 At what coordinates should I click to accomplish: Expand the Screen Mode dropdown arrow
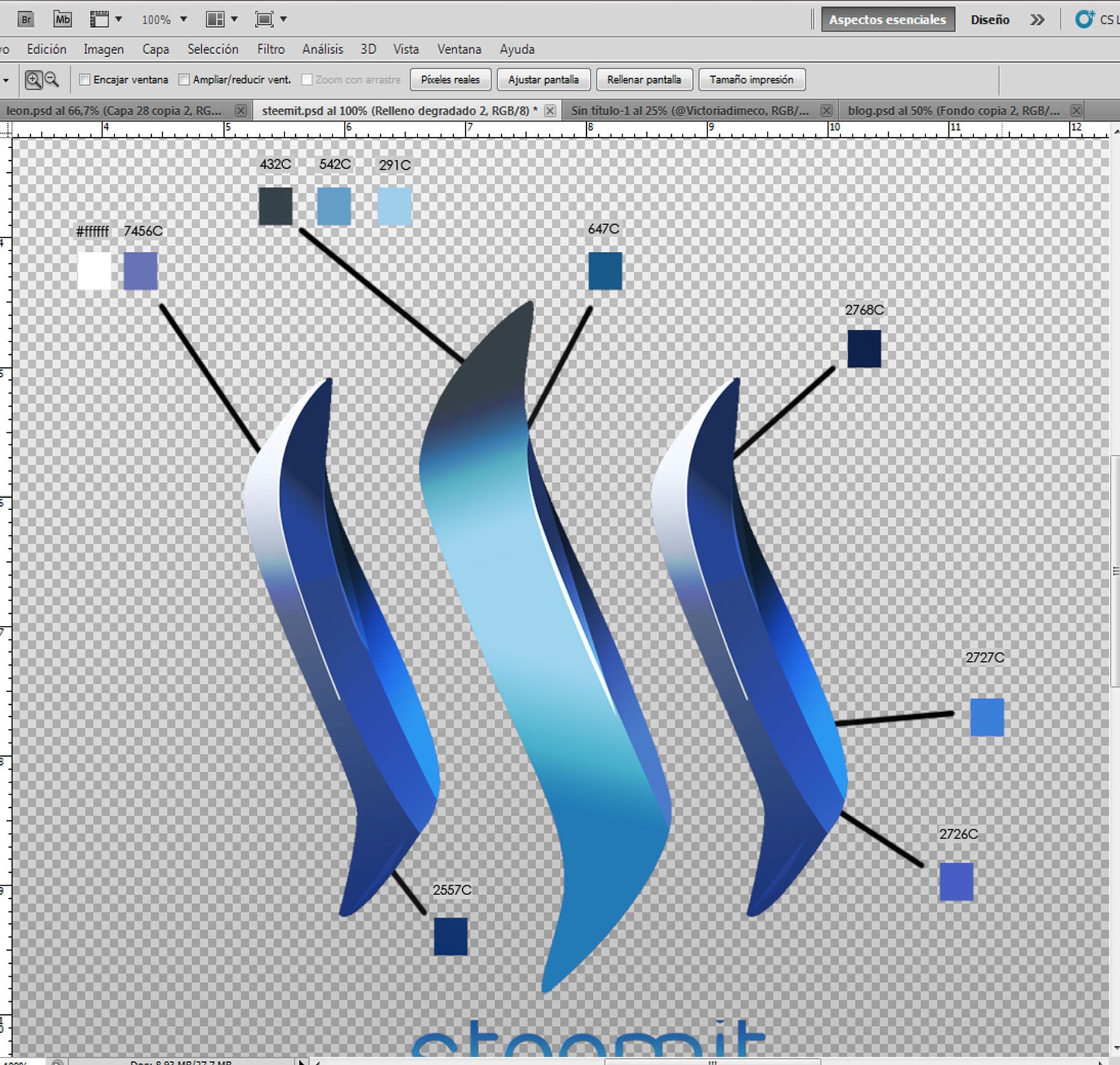click(x=283, y=19)
